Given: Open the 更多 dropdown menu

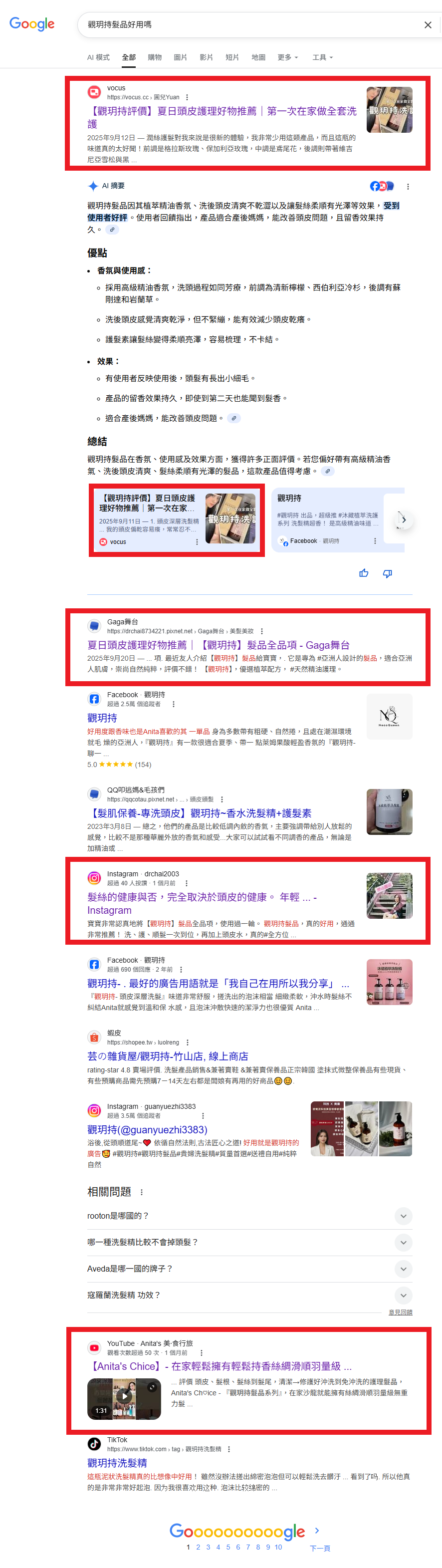Looking at the screenshot, I should (287, 57).
